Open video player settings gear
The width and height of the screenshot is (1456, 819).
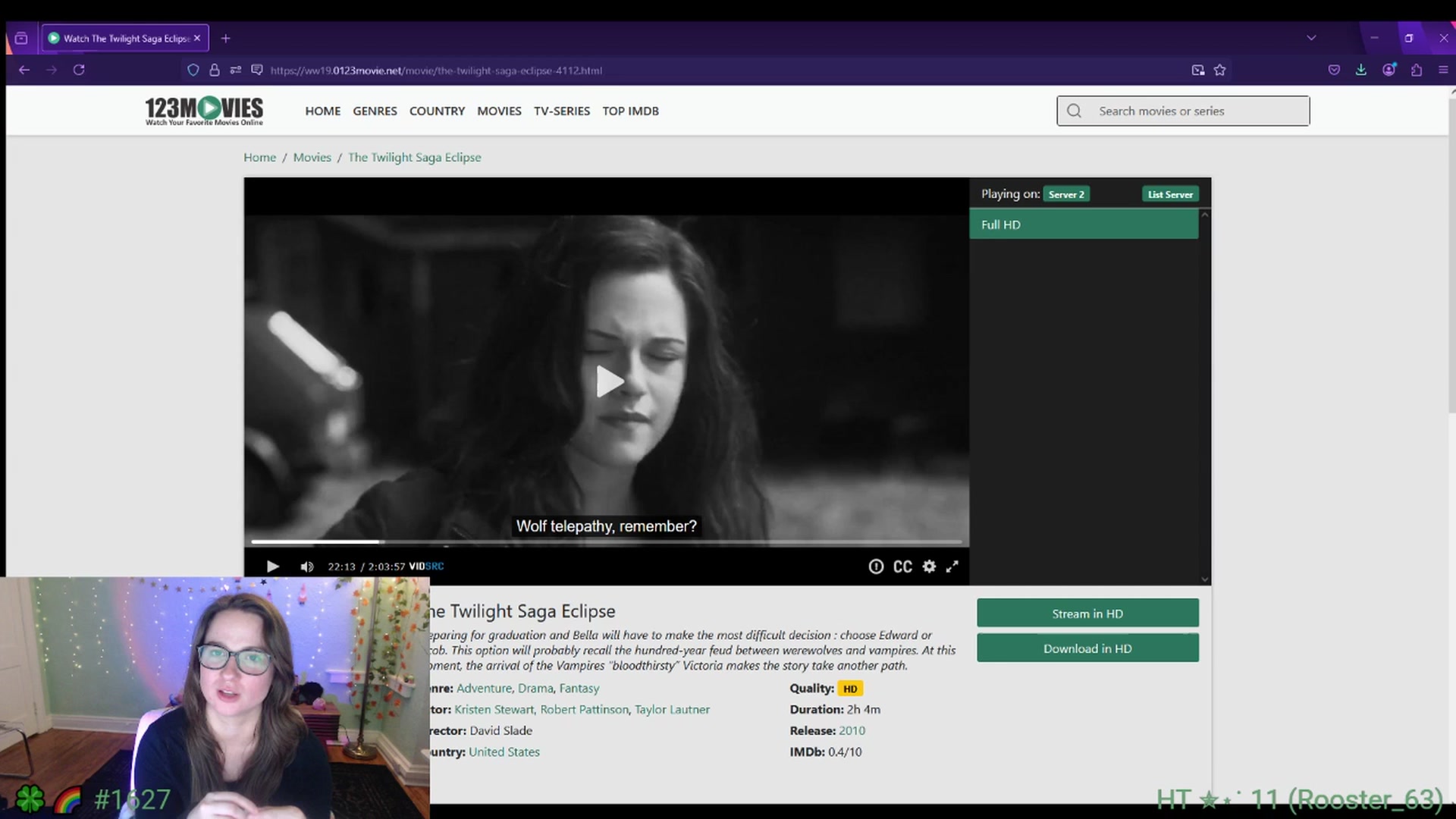929,566
